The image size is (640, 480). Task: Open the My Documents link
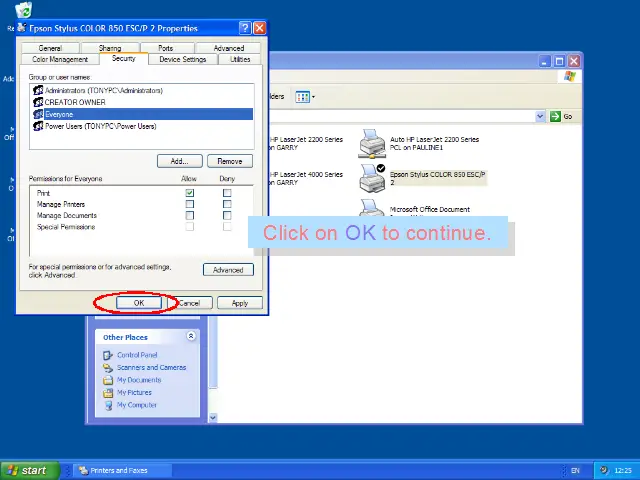[x=139, y=380]
